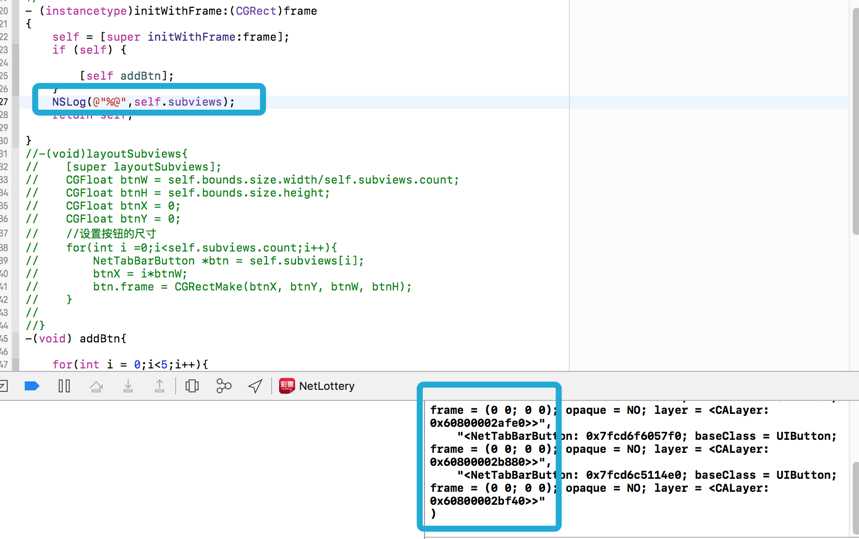Hide the debug area with the leftmost icon
Image resolution: width=859 pixels, height=539 pixels.
(3, 386)
